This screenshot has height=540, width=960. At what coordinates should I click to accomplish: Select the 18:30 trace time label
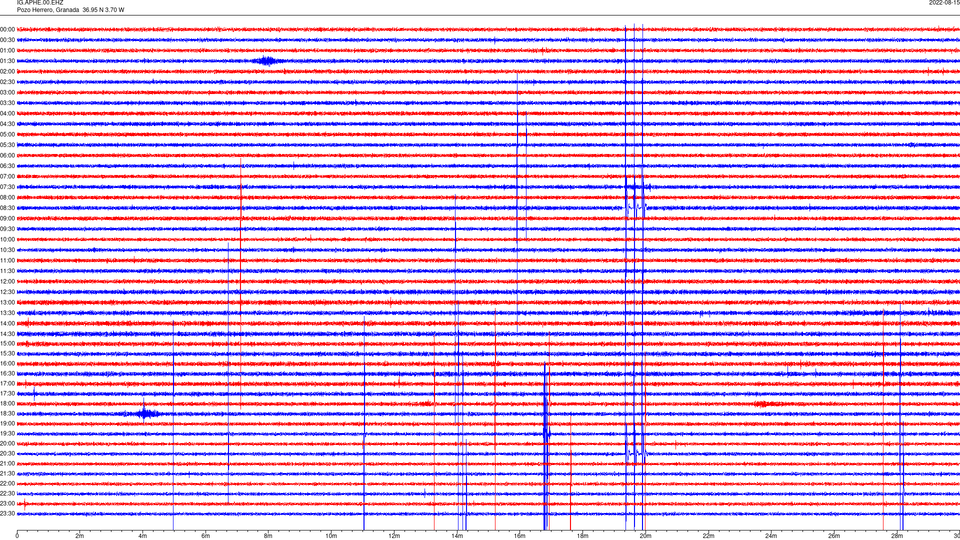coord(8,414)
